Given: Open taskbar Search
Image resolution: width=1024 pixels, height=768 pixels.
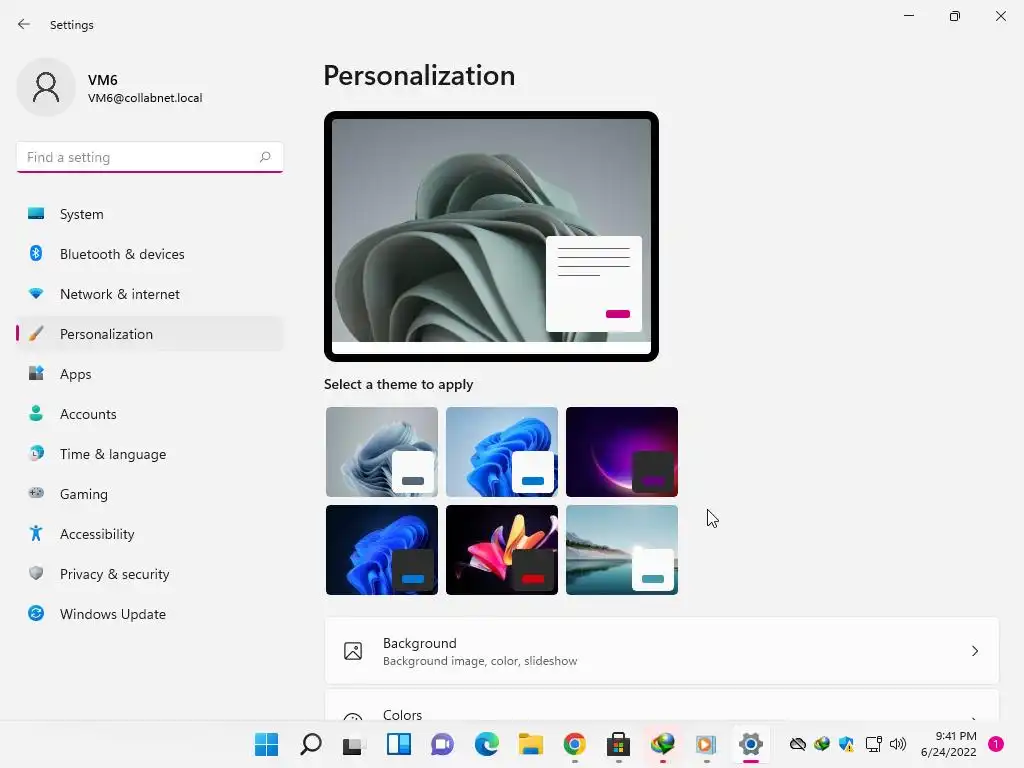Looking at the screenshot, I should pos(310,744).
